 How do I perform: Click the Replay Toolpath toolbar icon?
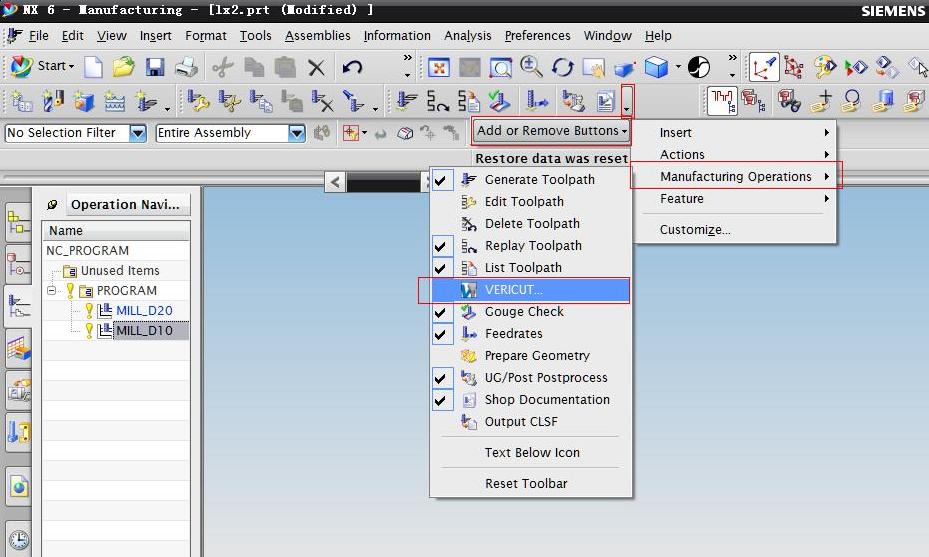[438, 101]
